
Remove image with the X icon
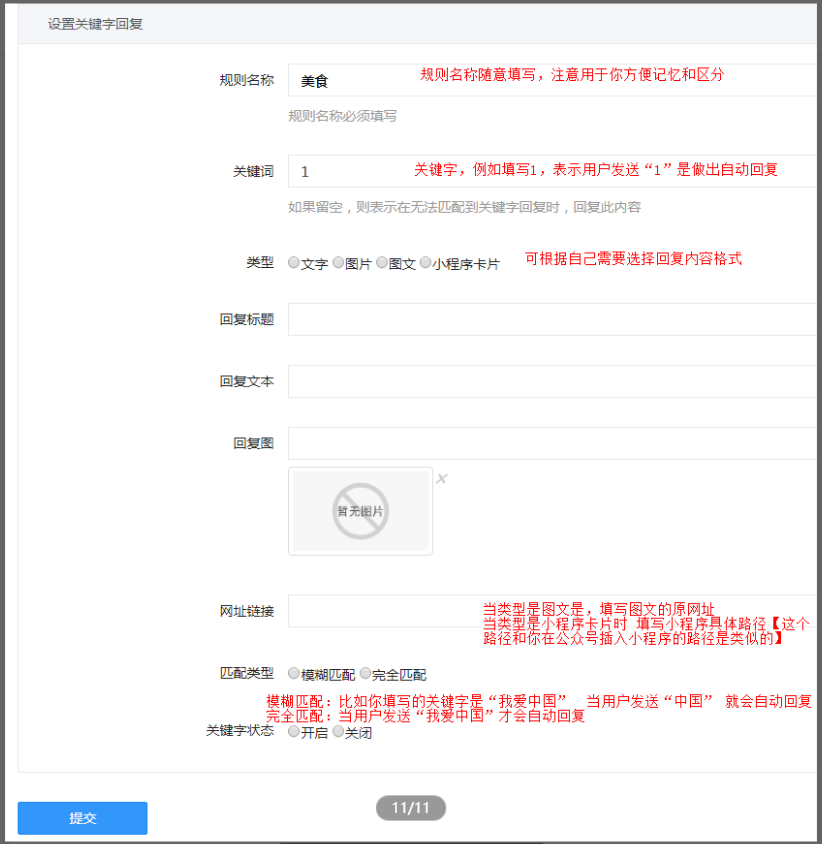(441, 479)
